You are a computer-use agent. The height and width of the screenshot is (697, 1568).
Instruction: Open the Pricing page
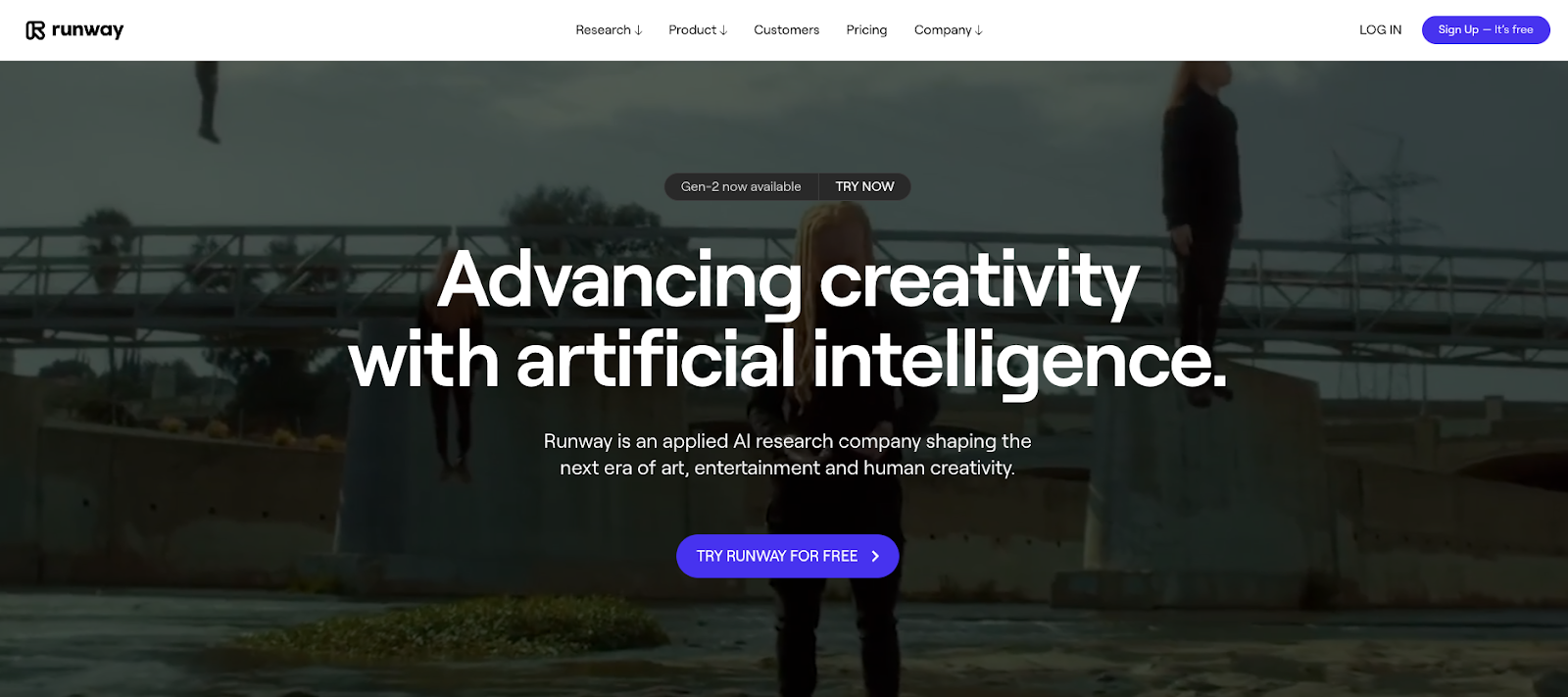866,30
